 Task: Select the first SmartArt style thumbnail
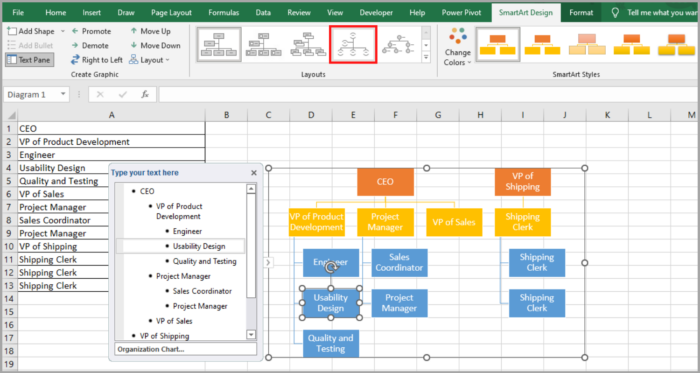(x=497, y=45)
